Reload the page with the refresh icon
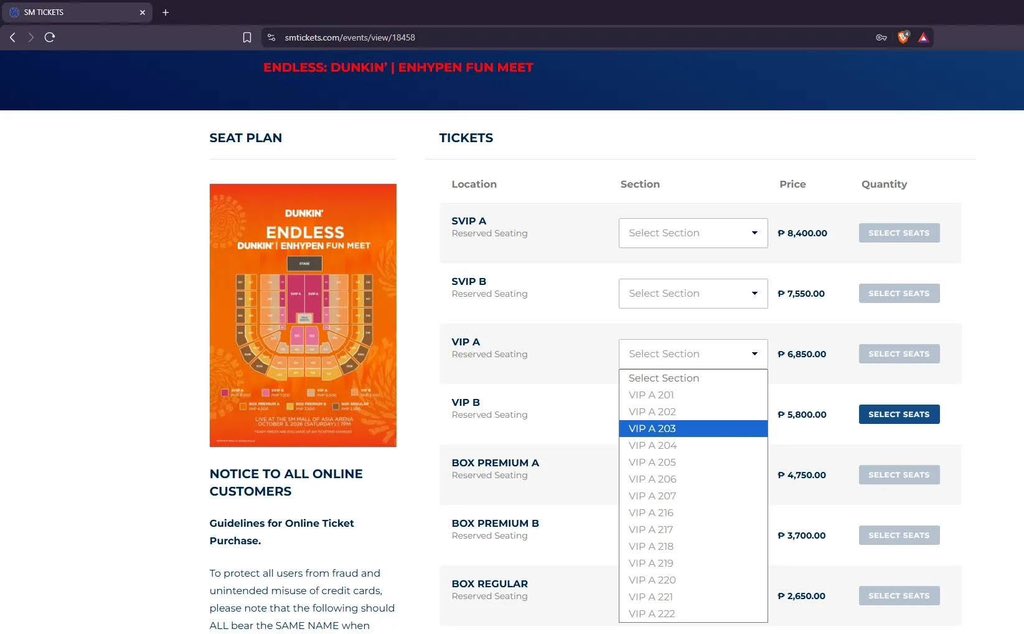 pyautogui.click(x=50, y=37)
